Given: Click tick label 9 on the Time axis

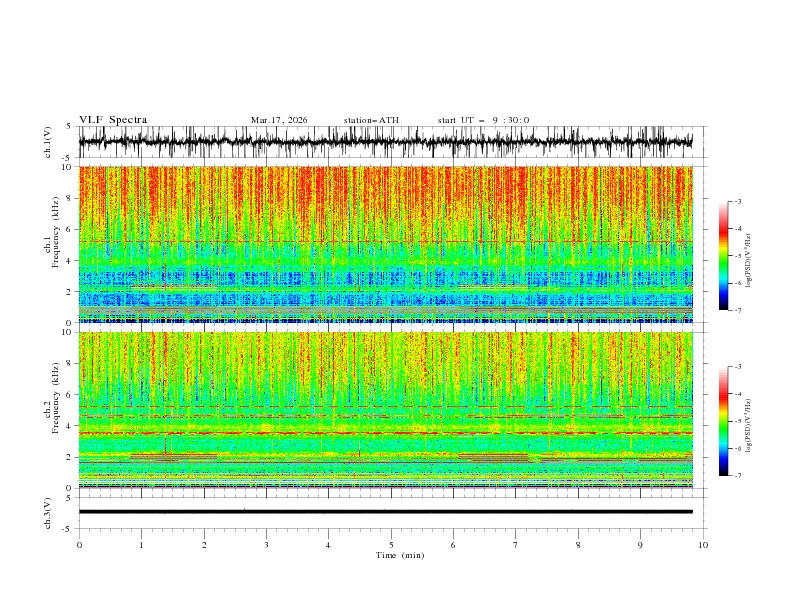Looking at the screenshot, I should coord(640,545).
